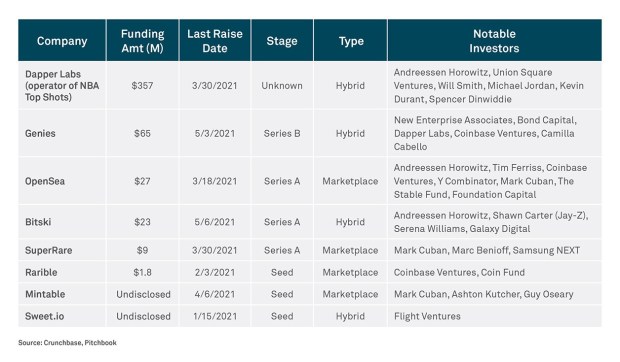Click the Last Raise Date header
Screen dimensions: 620x362
pos(215,41)
